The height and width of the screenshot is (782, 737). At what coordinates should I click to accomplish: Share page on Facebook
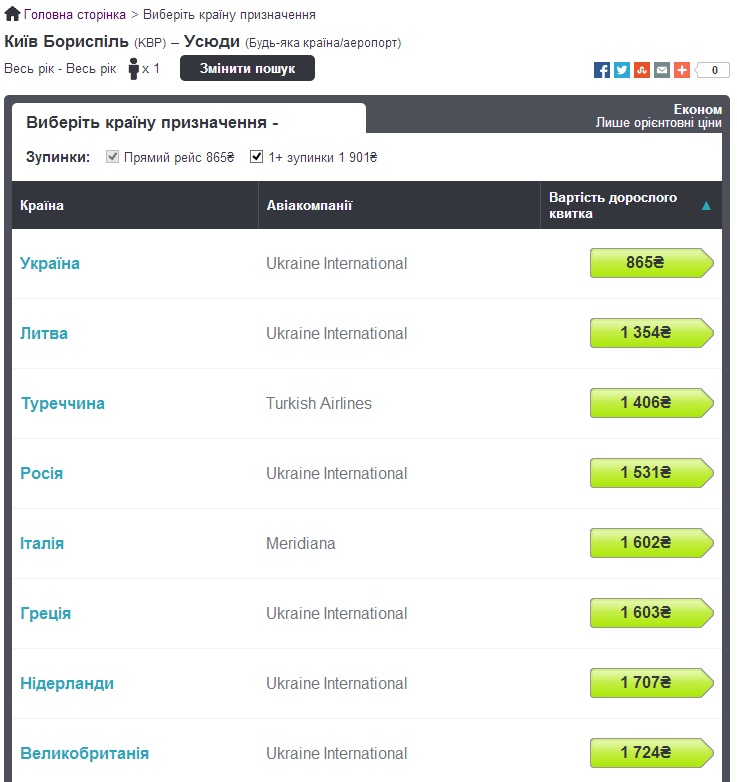click(x=602, y=70)
